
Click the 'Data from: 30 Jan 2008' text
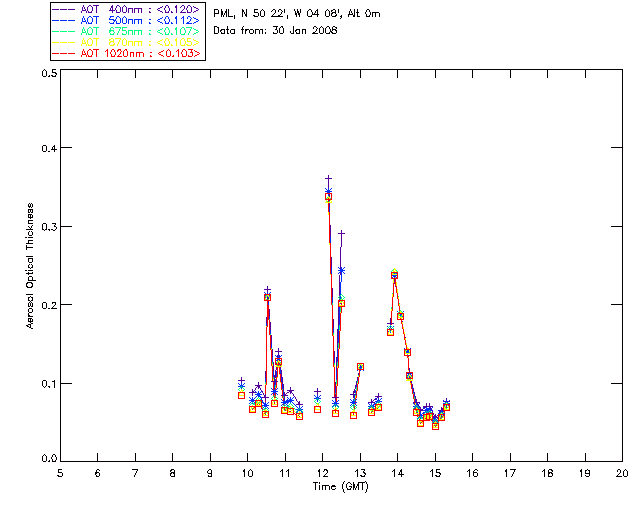pos(275,31)
